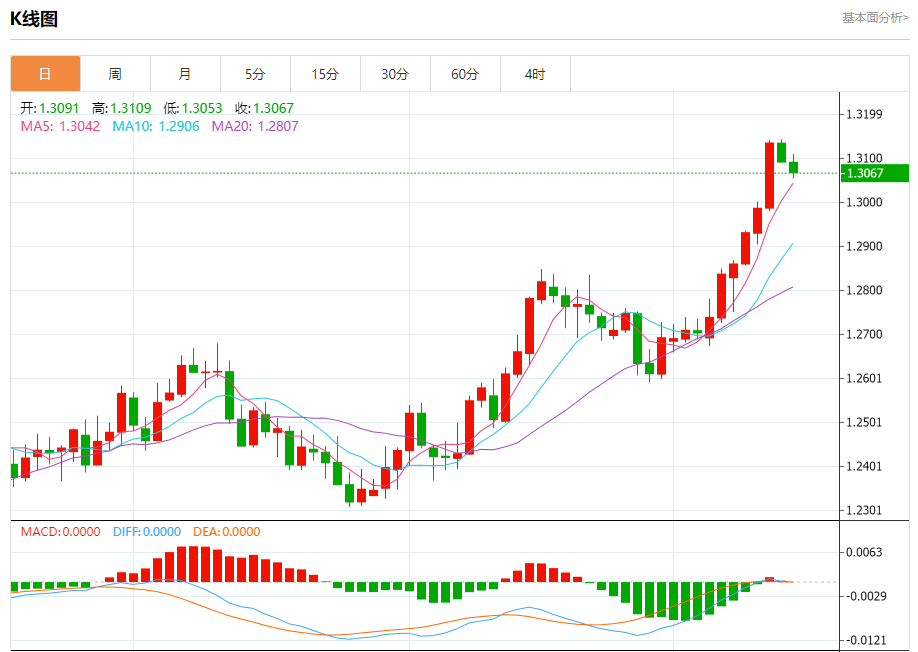Click the 1.2501 price axis label
Screen dimensions: 918x652
point(865,423)
